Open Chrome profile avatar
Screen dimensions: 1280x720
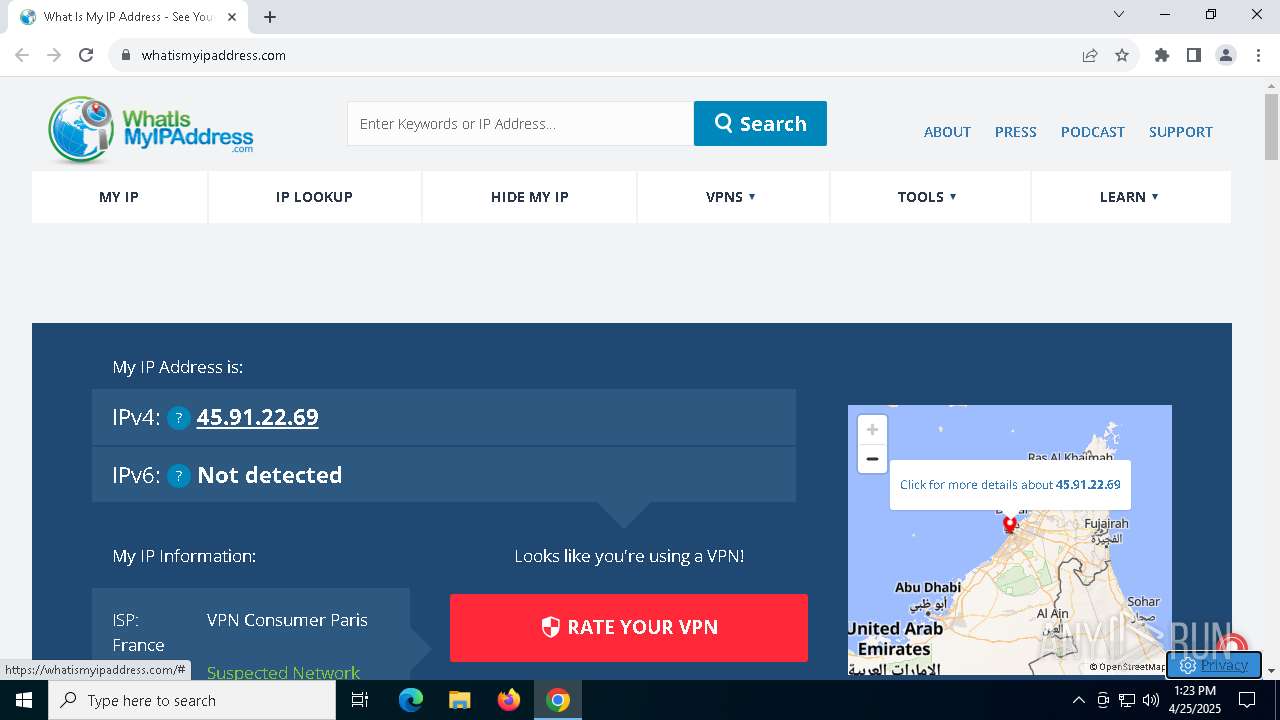[x=1226, y=55]
